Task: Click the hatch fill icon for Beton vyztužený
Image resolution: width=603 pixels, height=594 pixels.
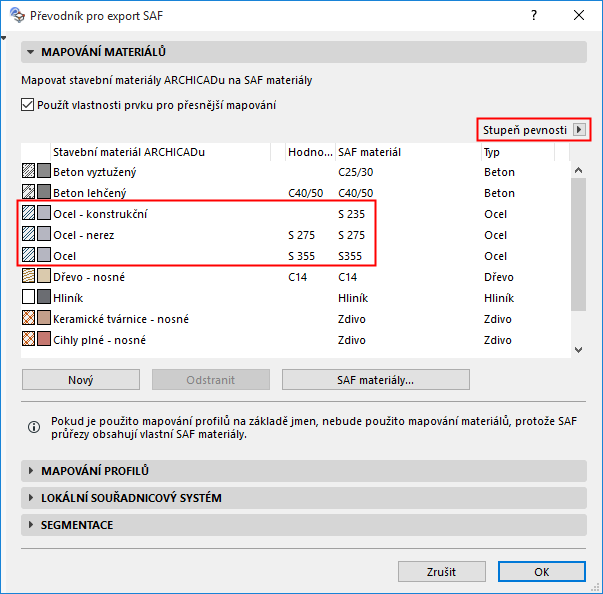Action: 28,171
